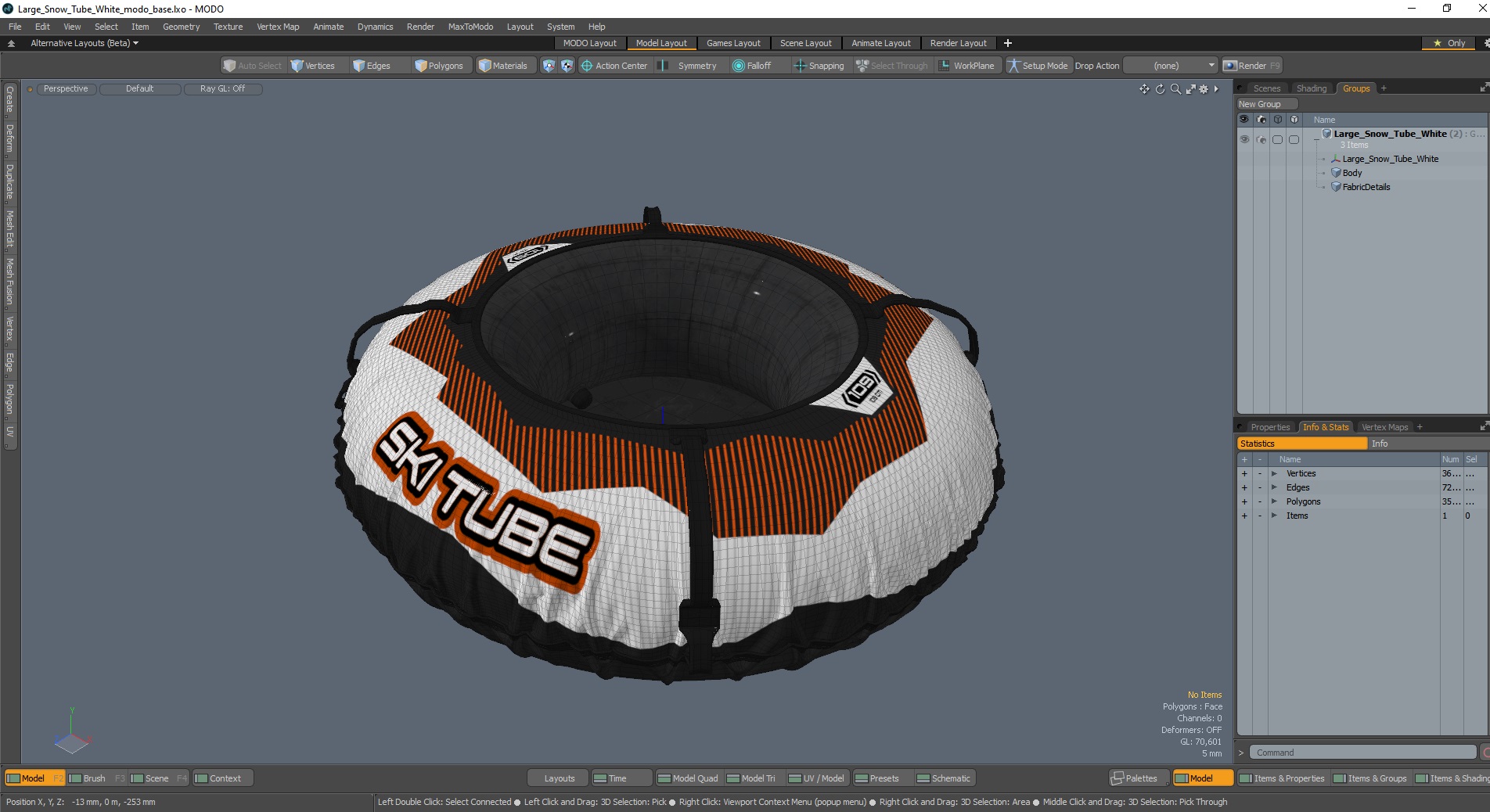The image size is (1490, 812).
Task: Switch to the Shading tab
Action: point(1312,88)
